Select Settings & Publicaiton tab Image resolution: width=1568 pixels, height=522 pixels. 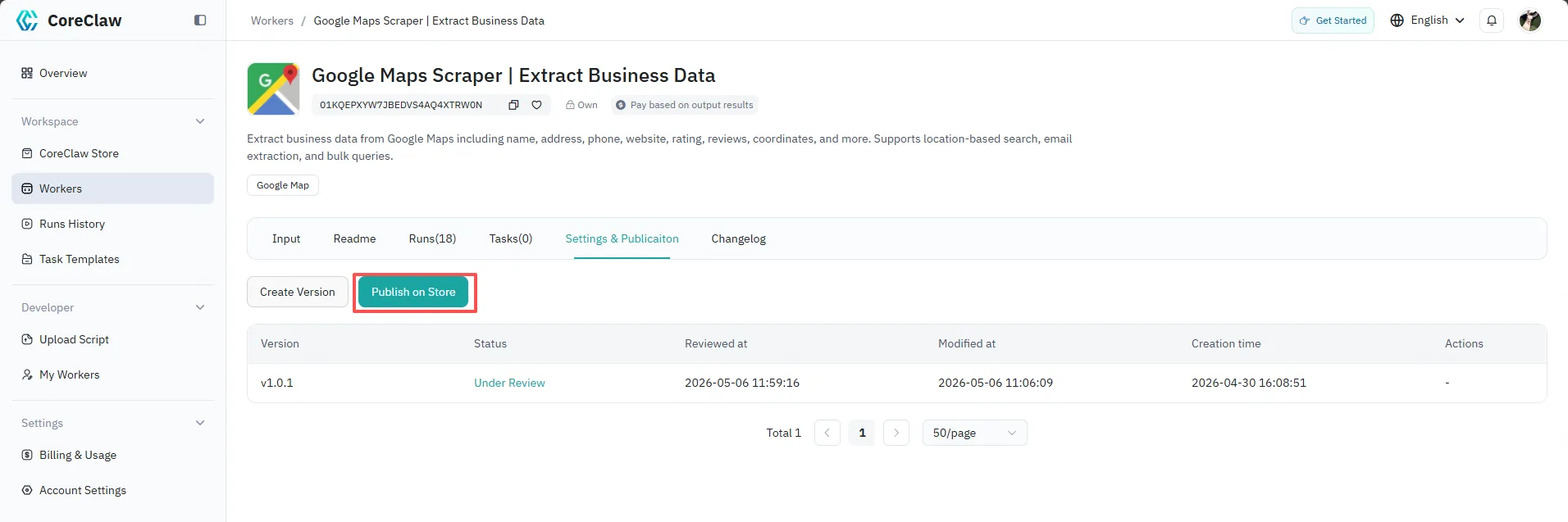622,238
